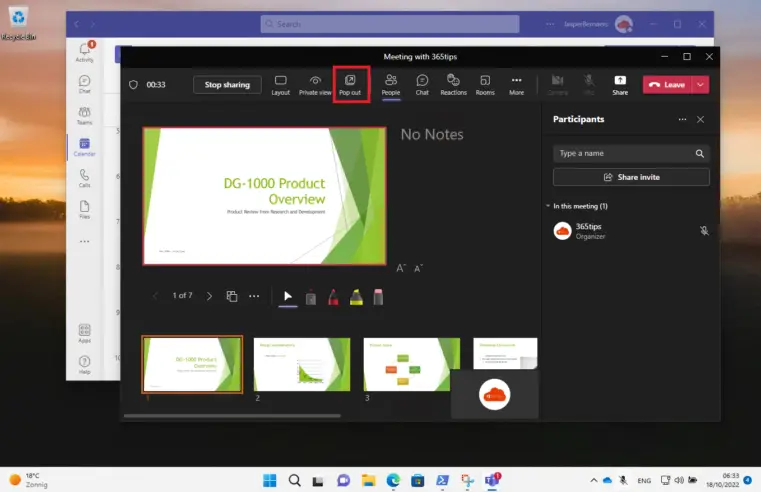Viewport: 761px width, 492px height.
Task: Toggle the Camera on or off
Action: [557, 85]
